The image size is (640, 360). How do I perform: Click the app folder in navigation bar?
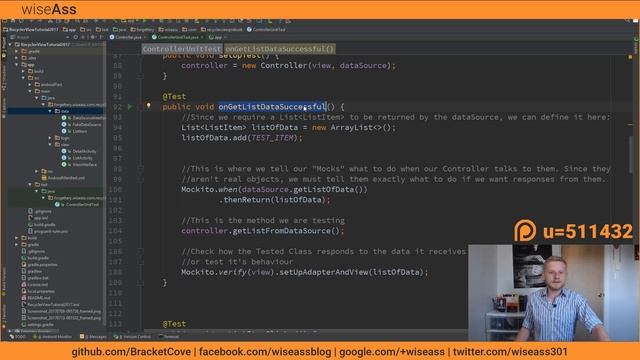(x=70, y=29)
